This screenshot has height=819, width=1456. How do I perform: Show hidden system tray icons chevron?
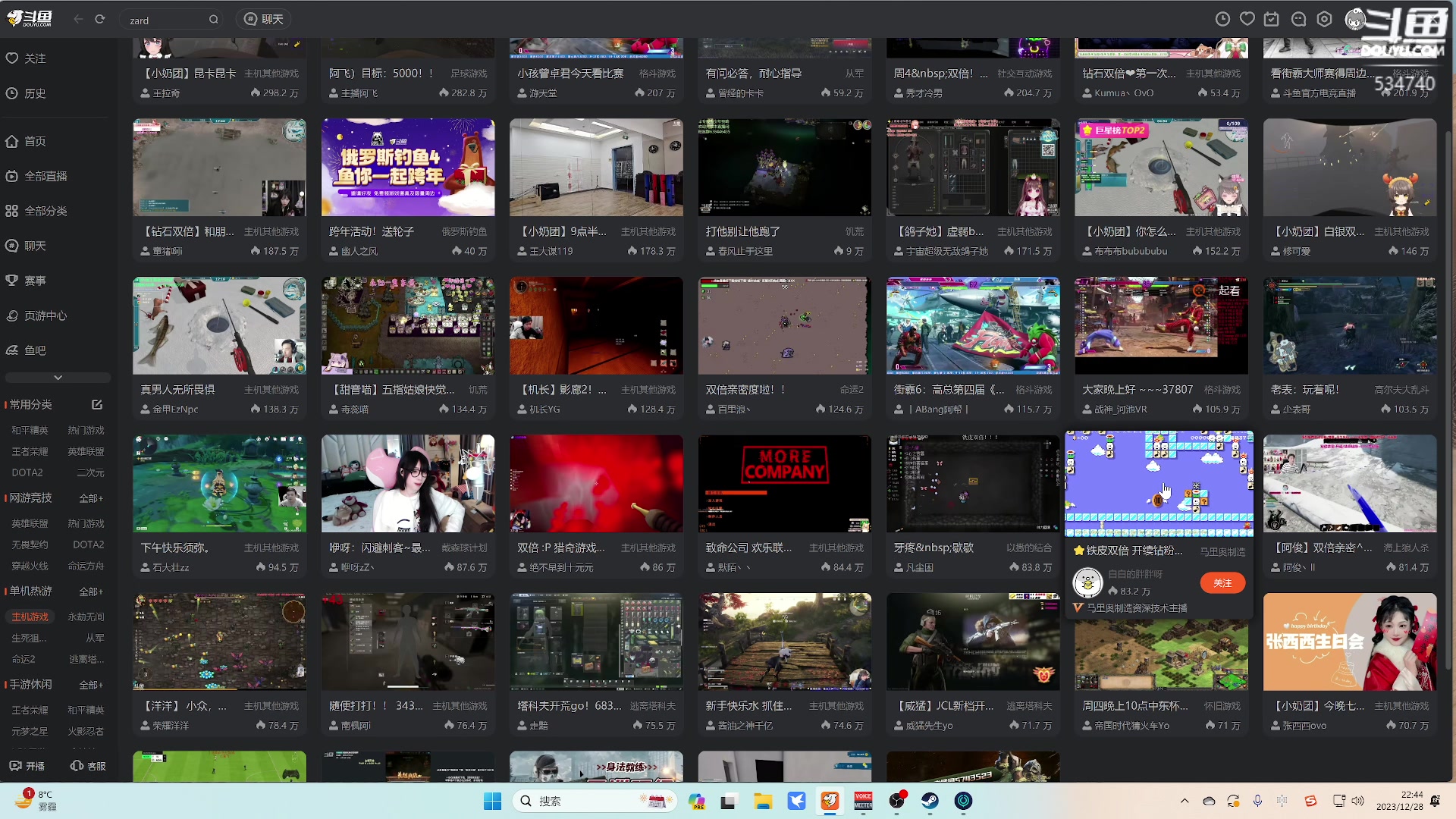tap(1185, 801)
